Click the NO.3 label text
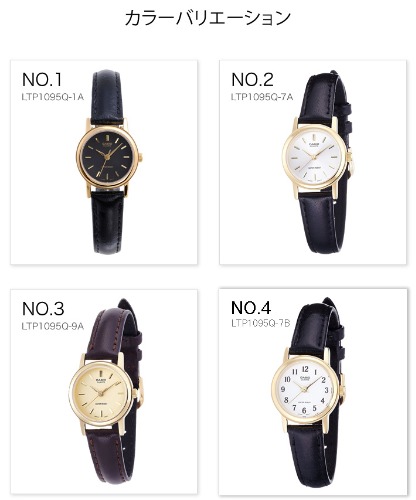This screenshot has width=416, height=500. 43,309
